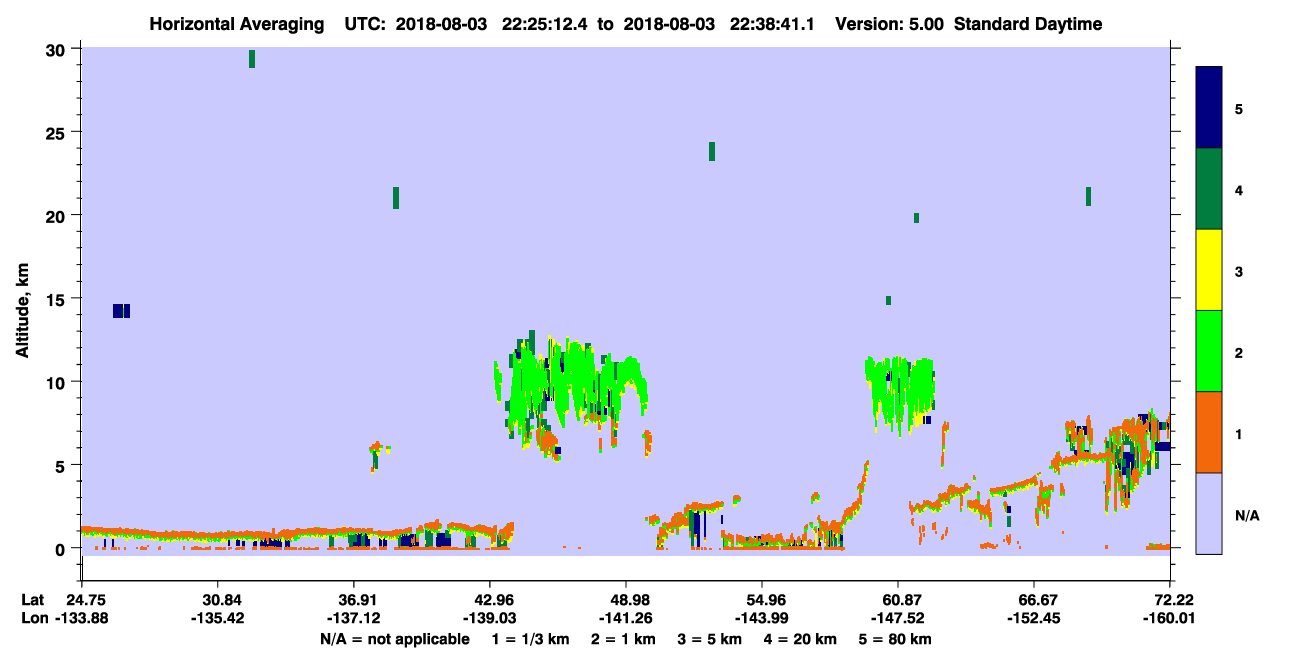The width and height of the screenshot is (1300, 667).
Task: Click the dark green feature near 24 km altitude
Action: [x=712, y=151]
